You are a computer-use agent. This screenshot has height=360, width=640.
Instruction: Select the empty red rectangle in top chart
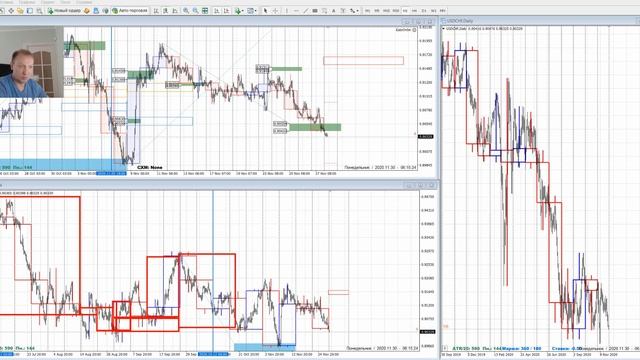tap(363, 61)
